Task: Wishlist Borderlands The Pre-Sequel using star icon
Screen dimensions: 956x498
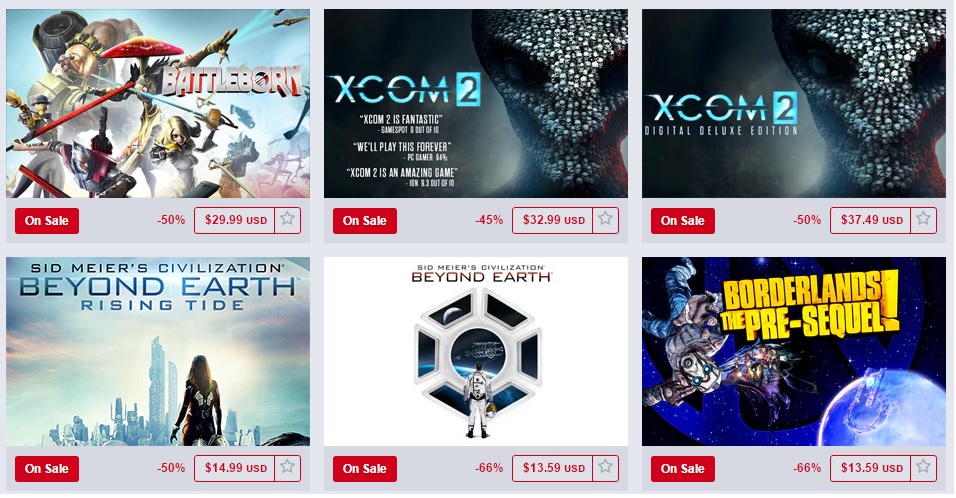Action: pos(924,468)
